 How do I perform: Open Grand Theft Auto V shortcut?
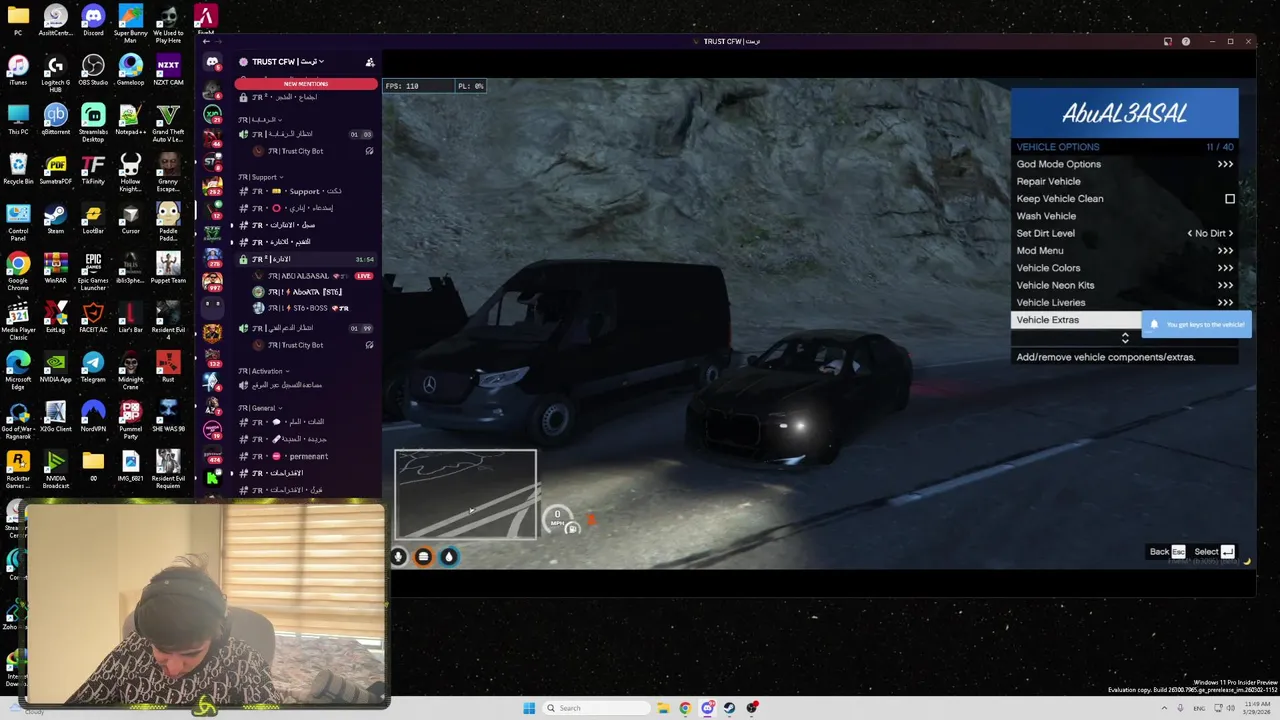click(168, 122)
